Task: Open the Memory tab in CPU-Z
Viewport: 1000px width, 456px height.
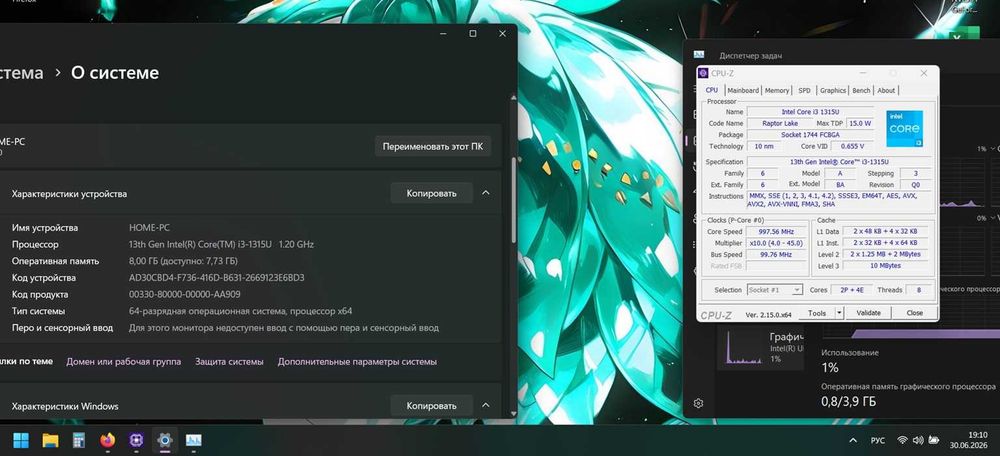Action: click(777, 91)
